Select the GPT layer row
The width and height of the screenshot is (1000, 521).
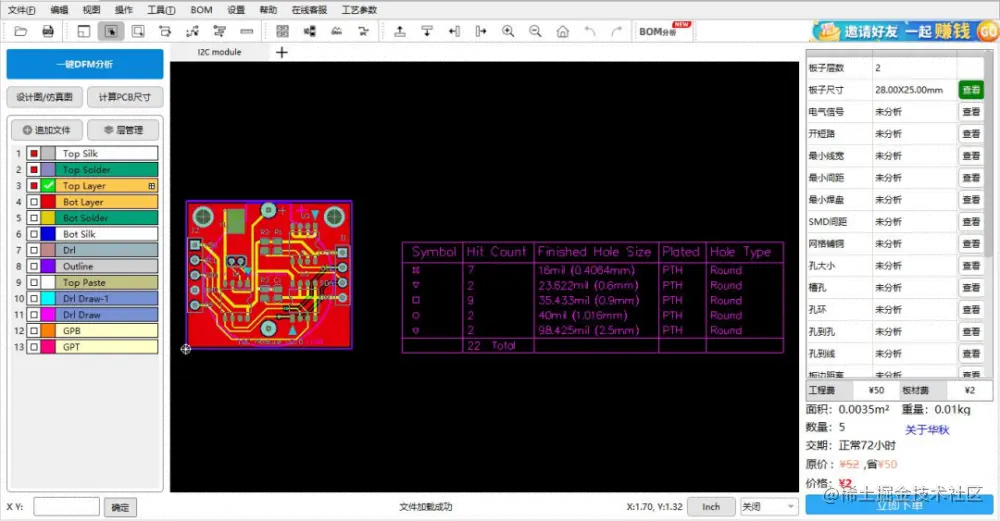(92, 347)
